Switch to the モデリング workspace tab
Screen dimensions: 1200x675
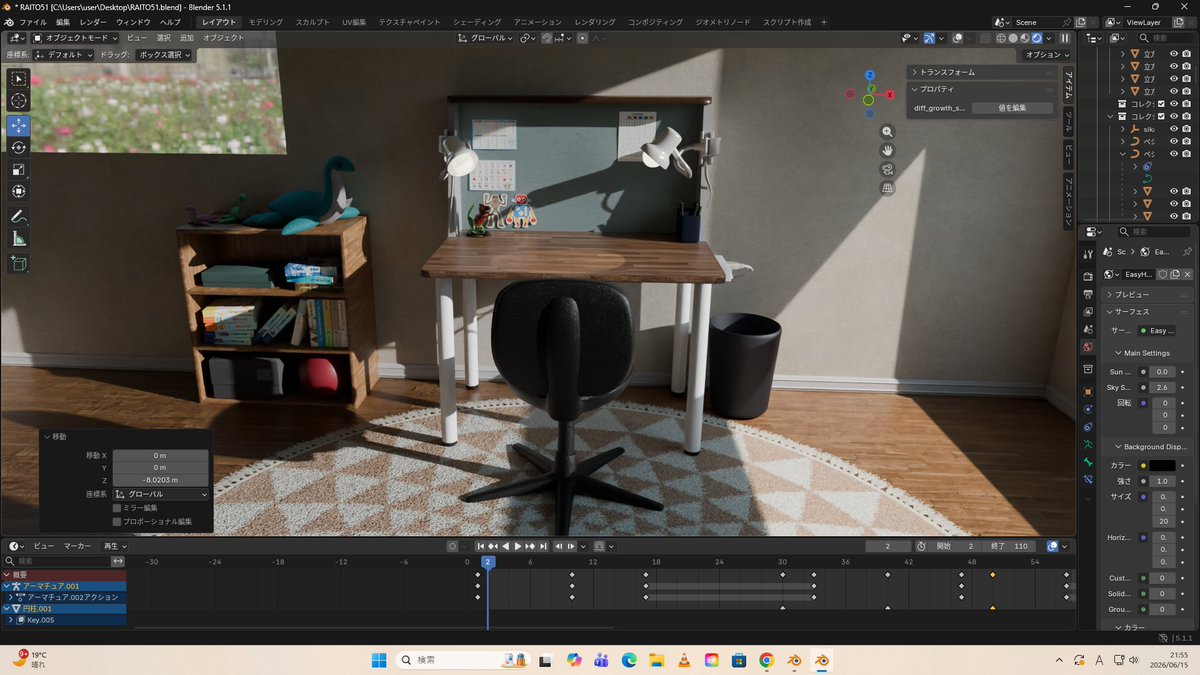pos(265,22)
